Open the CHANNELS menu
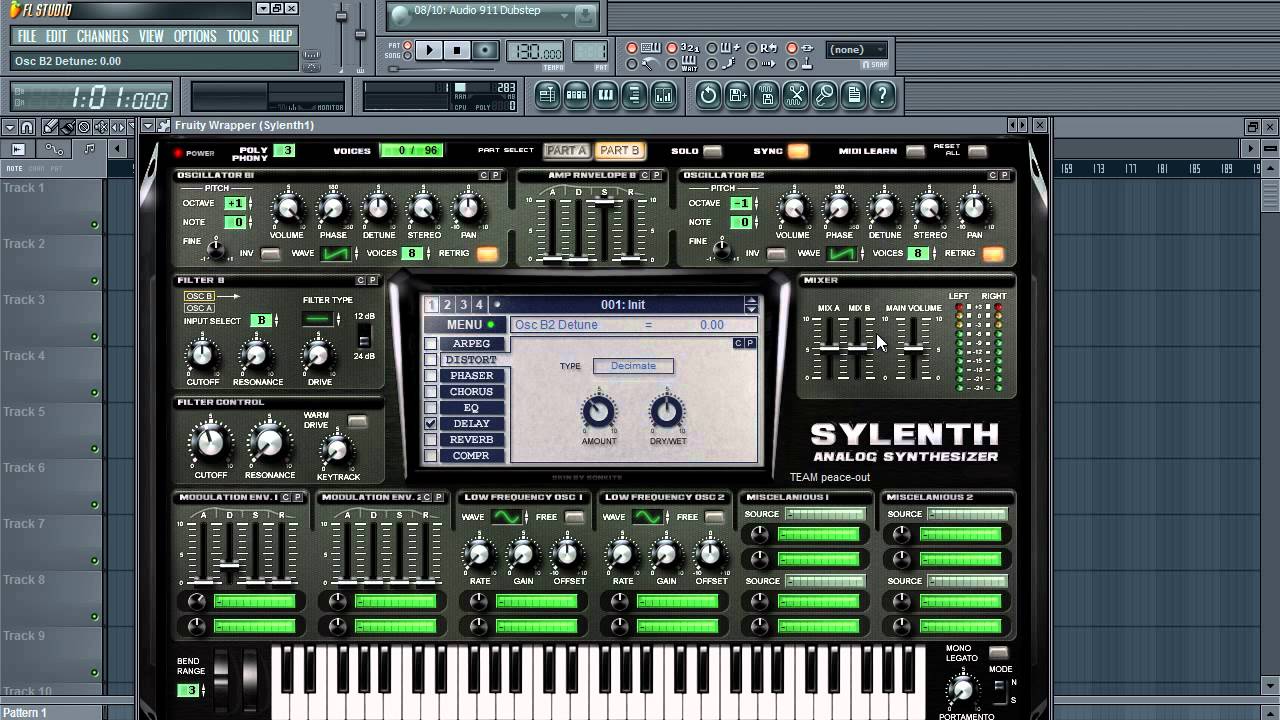1280x720 pixels. tap(102, 36)
